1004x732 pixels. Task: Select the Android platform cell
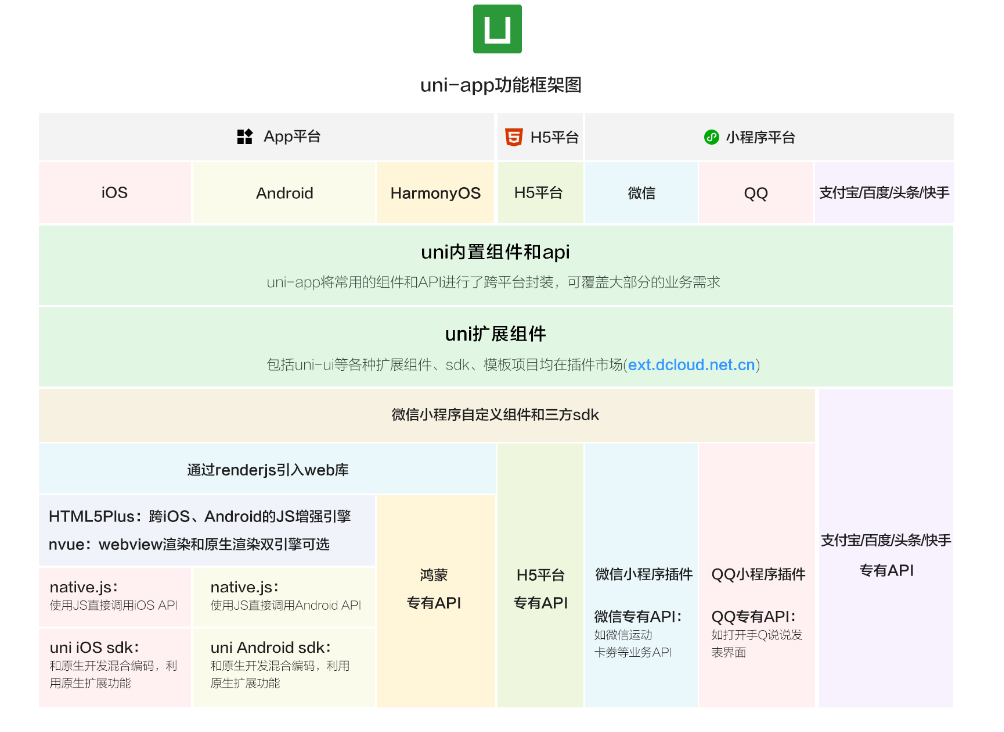click(284, 191)
